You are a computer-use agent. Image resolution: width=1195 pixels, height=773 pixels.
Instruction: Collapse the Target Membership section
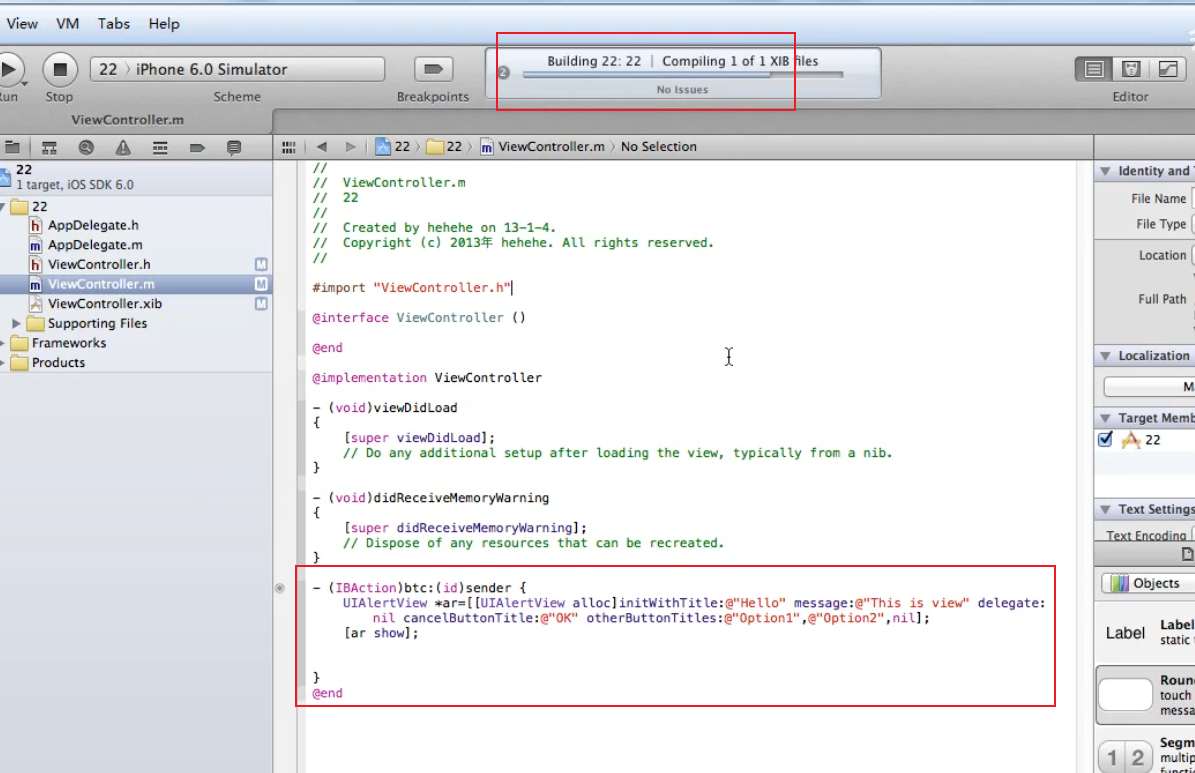coord(1105,418)
